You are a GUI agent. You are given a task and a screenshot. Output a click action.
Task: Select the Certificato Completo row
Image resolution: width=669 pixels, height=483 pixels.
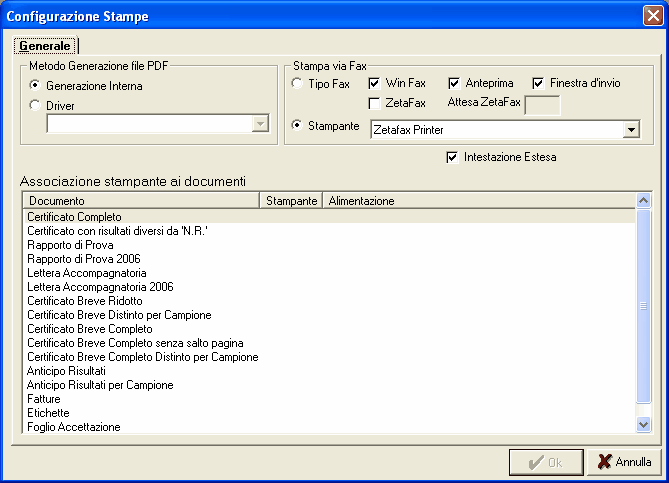330,217
